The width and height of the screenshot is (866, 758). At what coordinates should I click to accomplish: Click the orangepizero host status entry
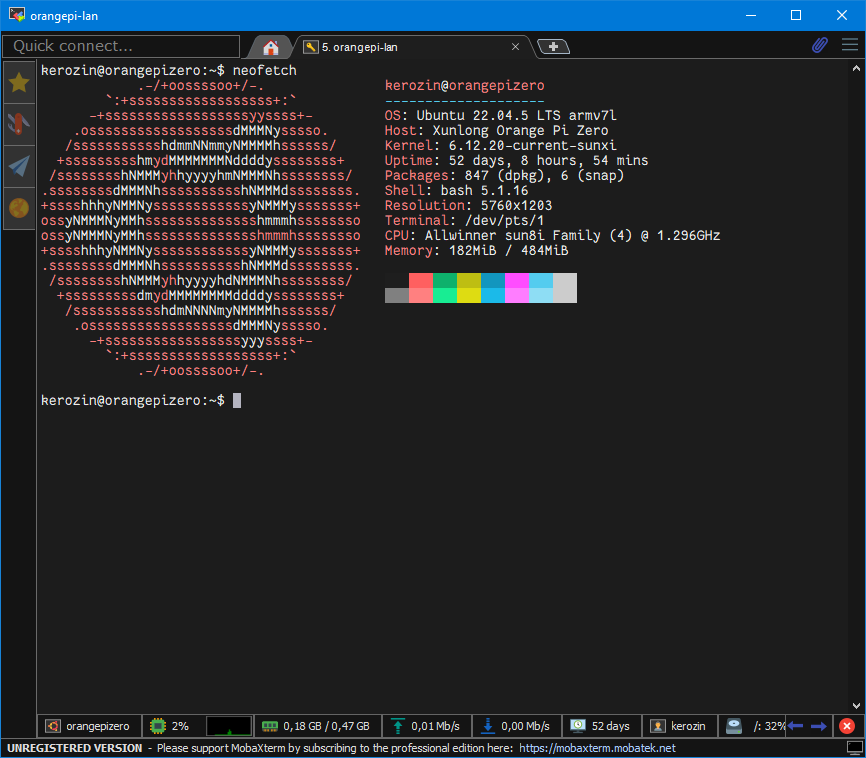pyautogui.click(x=88, y=726)
